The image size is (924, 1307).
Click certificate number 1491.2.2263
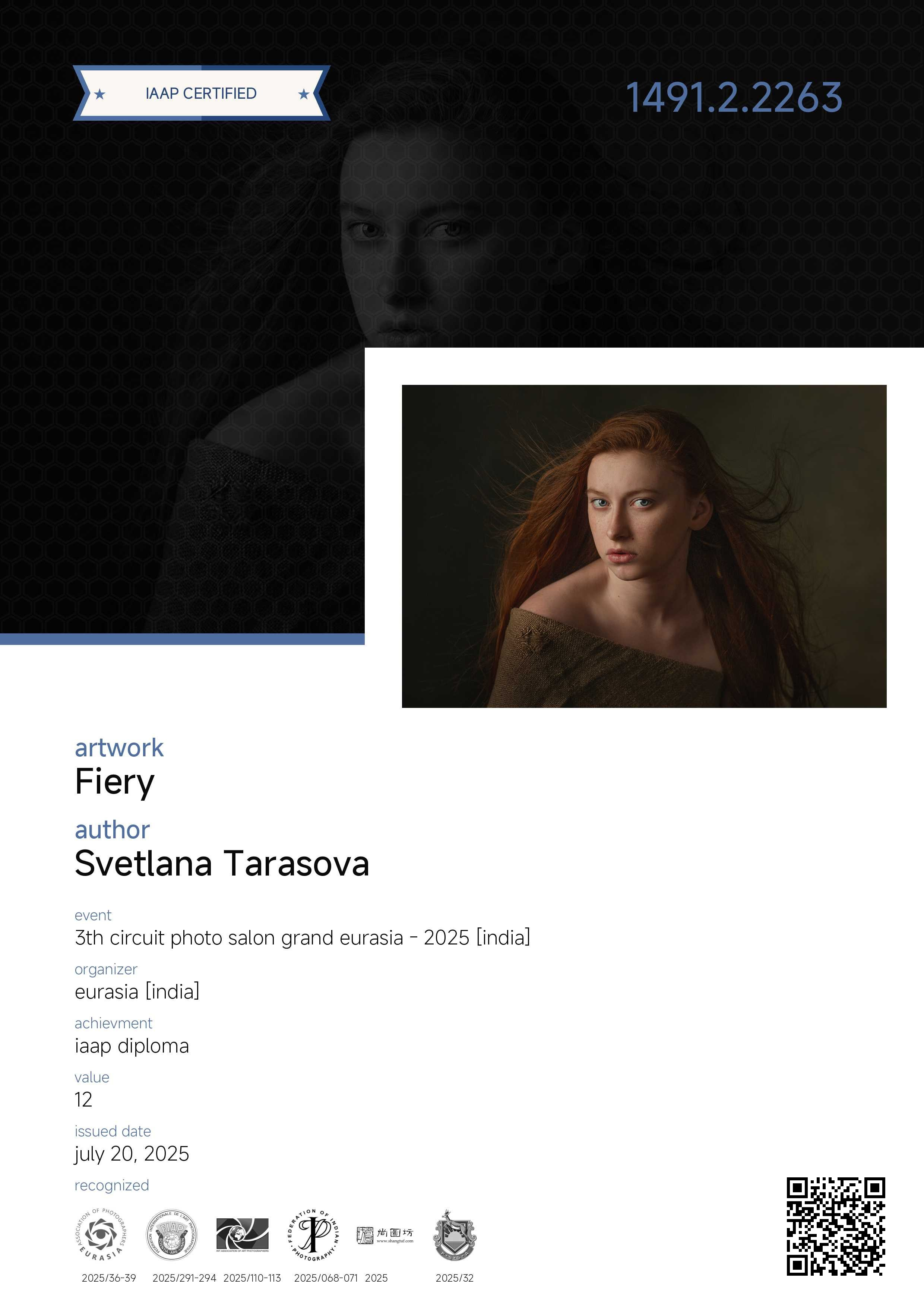(734, 97)
